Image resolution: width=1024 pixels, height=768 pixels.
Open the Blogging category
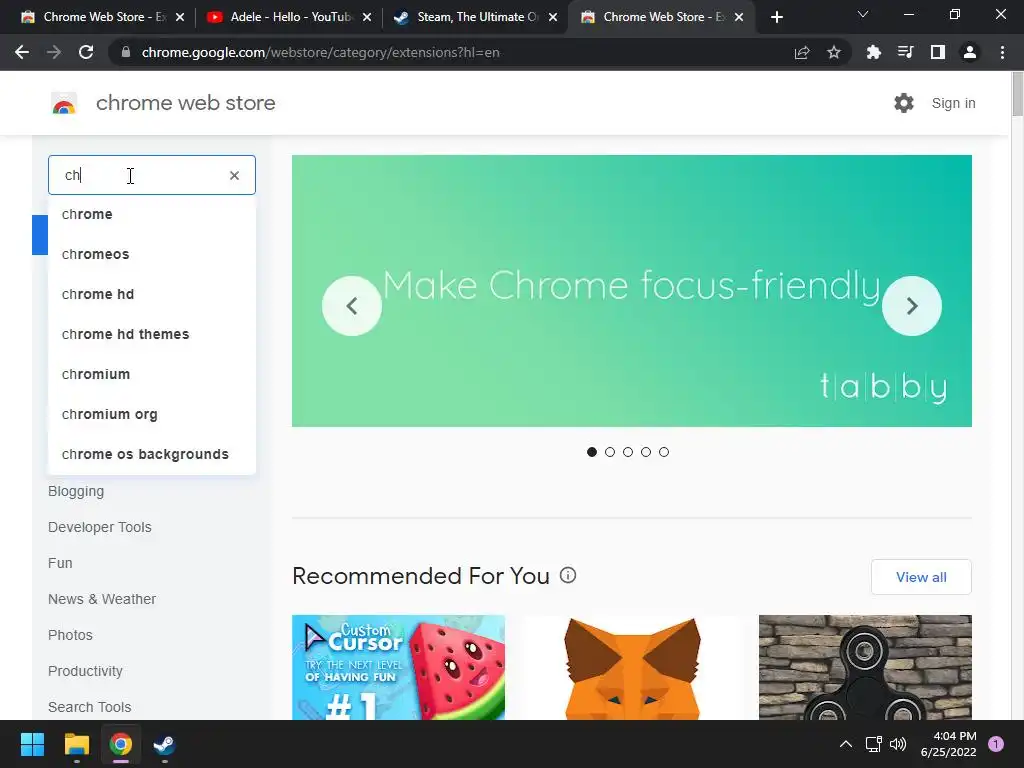click(76, 491)
